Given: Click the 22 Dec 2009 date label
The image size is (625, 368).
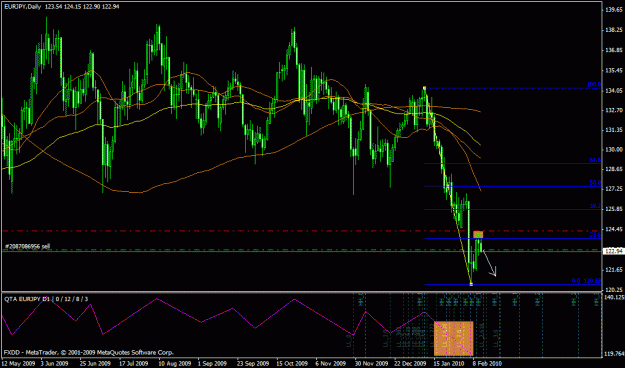Looking at the screenshot, I should tap(409, 364).
